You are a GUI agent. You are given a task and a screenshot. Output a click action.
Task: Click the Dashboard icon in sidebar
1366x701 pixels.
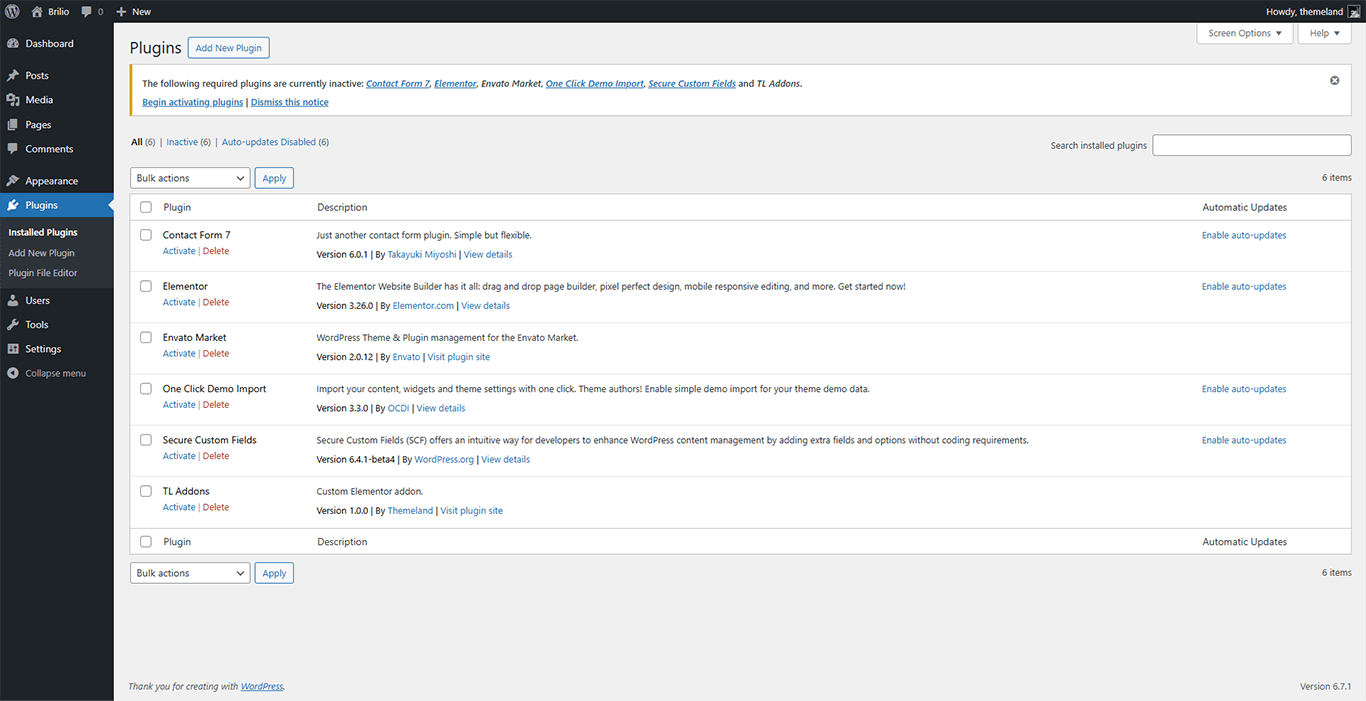[13, 44]
